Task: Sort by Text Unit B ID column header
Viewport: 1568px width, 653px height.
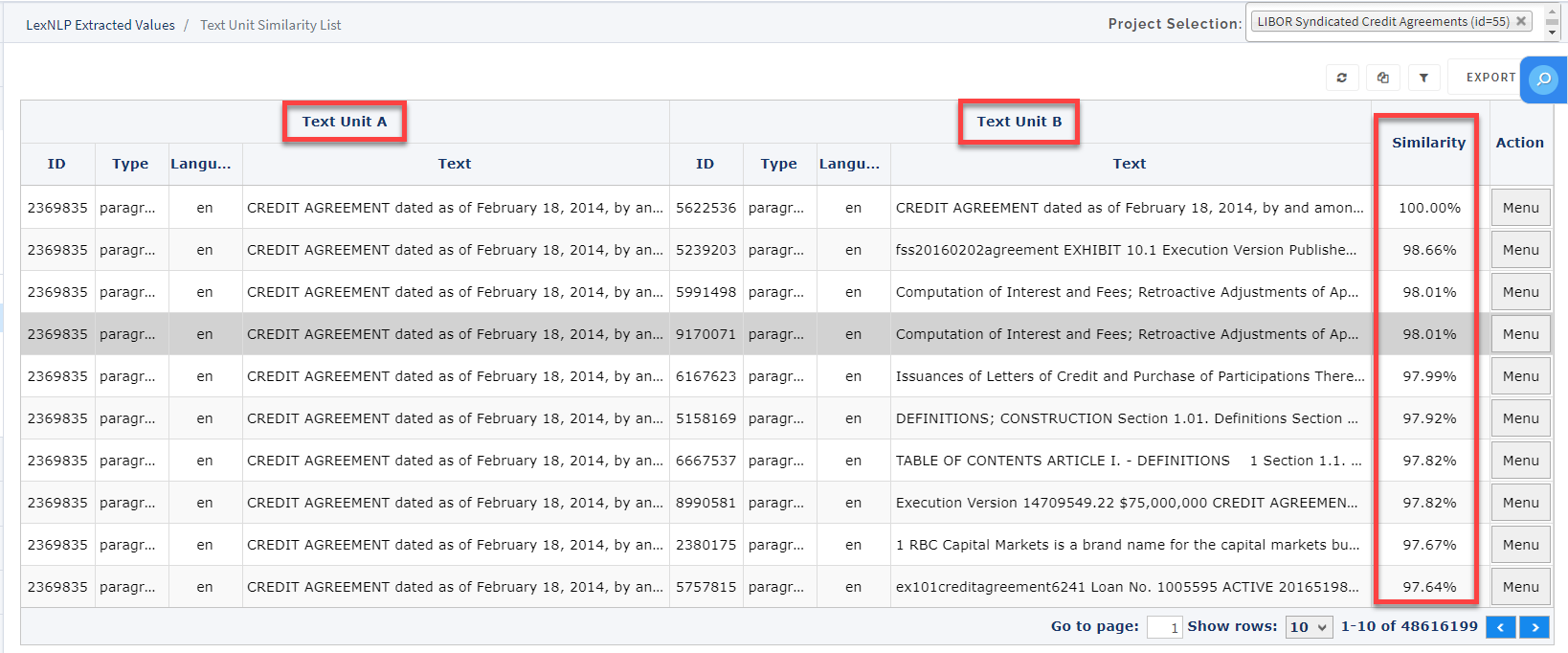Action: click(706, 164)
